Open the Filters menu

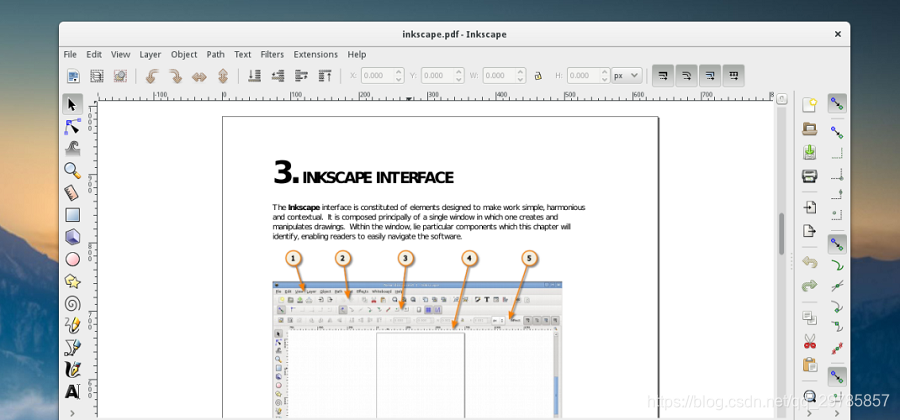point(272,55)
